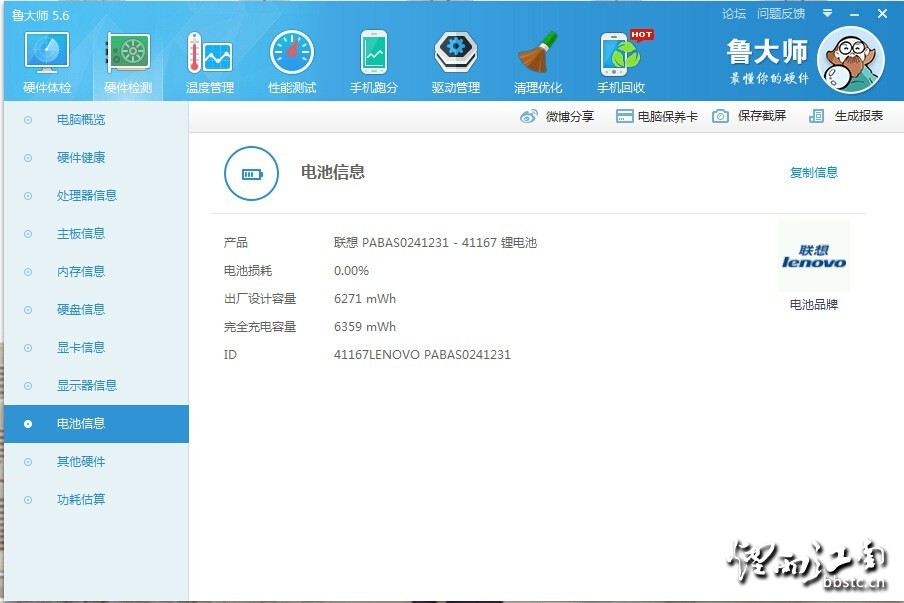This screenshot has width=904, height=603.
Task: Open 手机回收 phone recycling icon
Action: 622,53
